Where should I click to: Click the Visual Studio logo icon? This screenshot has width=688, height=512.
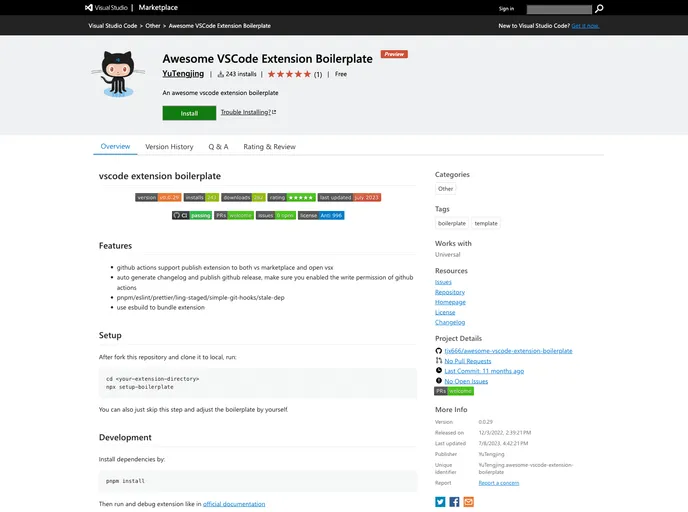point(89,7)
